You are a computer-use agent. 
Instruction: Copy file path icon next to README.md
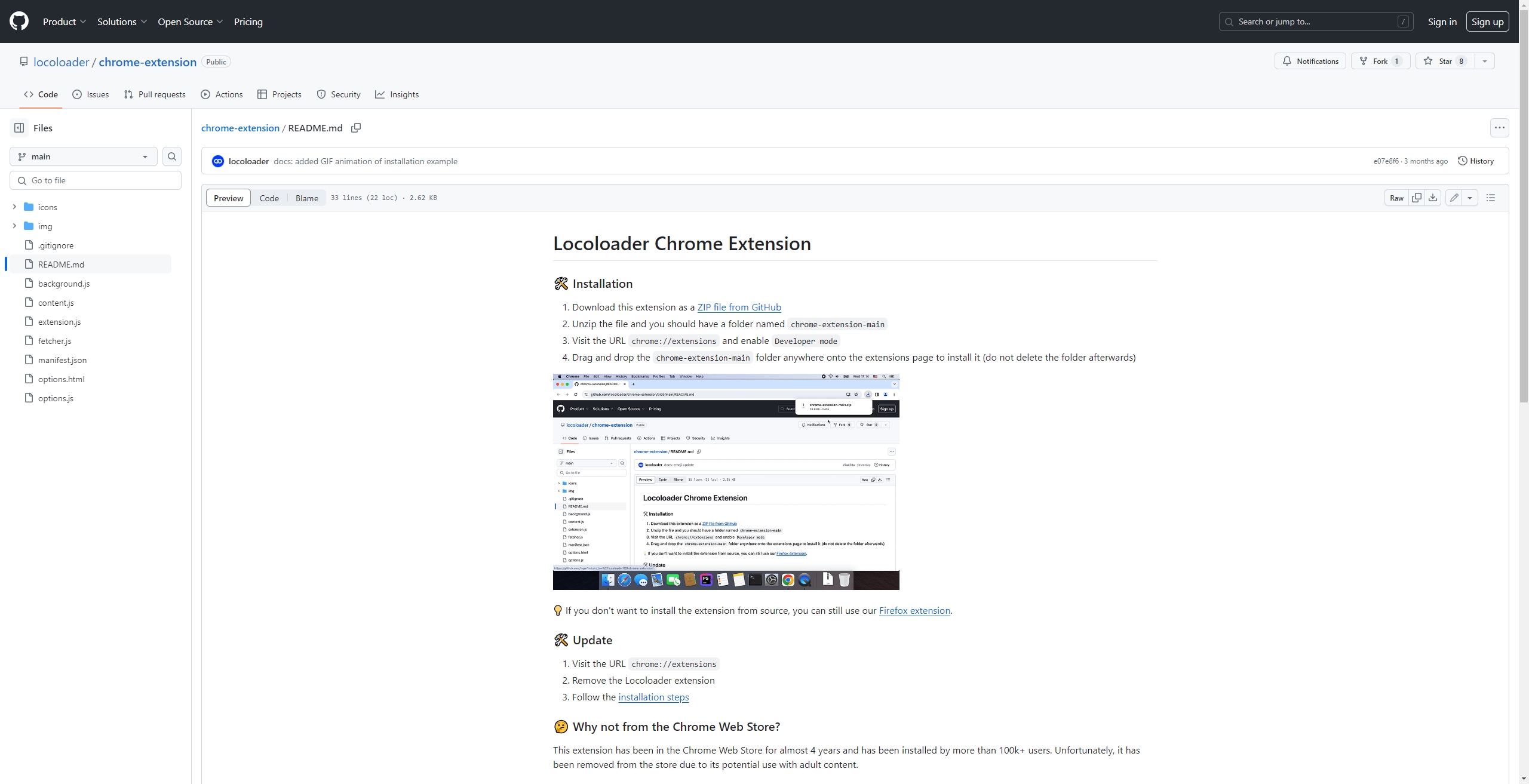356,128
